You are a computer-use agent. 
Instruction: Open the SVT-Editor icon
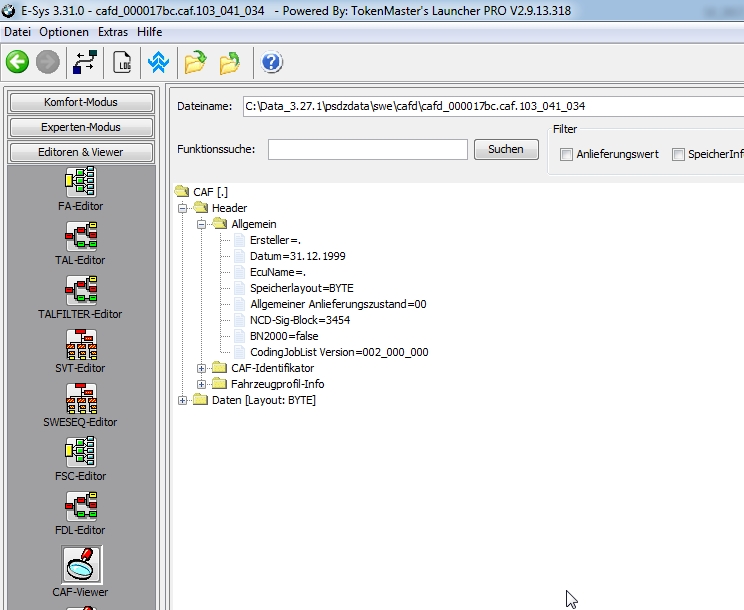point(81,344)
